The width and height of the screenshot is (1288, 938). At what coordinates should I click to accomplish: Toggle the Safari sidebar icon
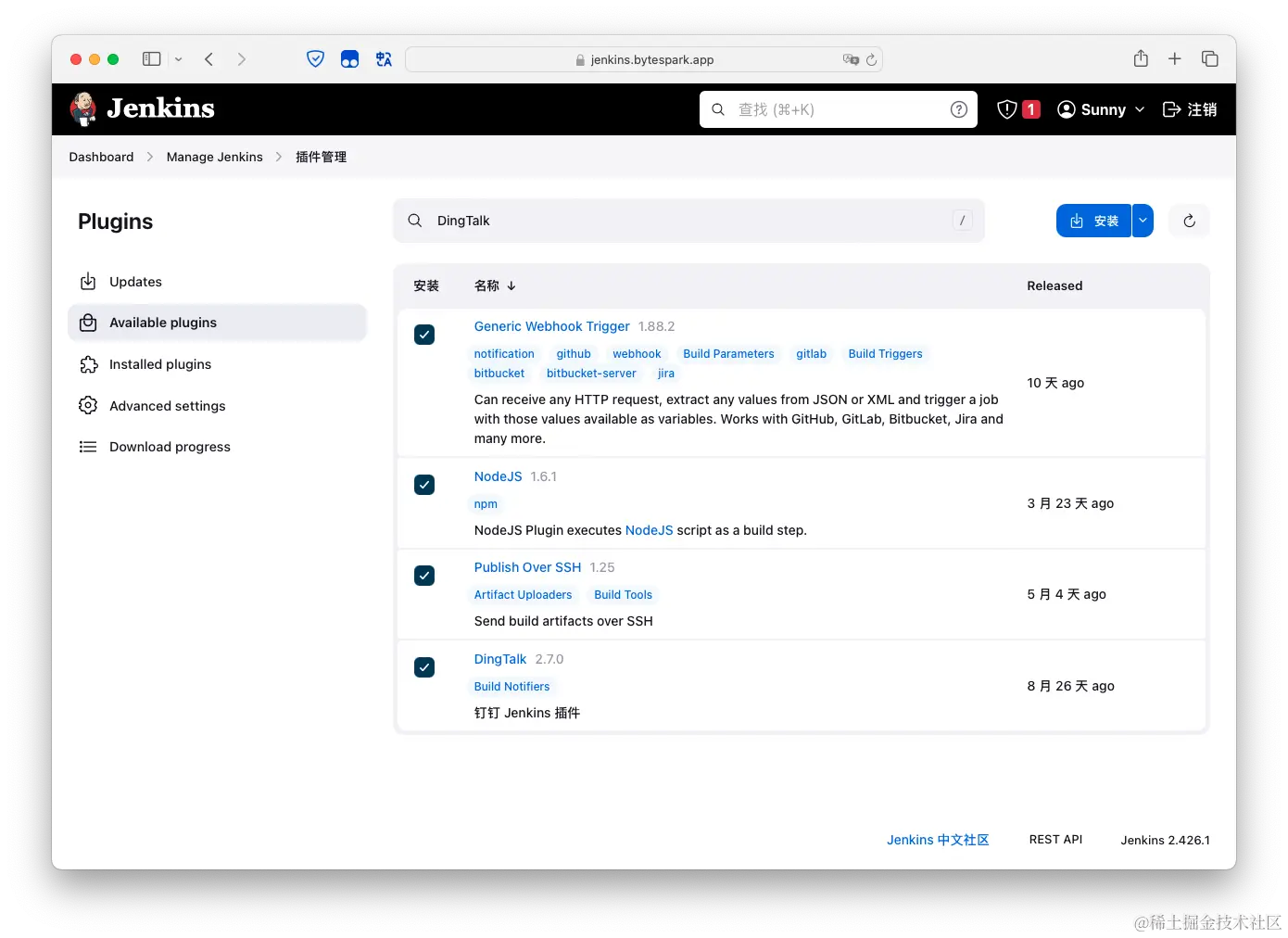click(152, 59)
